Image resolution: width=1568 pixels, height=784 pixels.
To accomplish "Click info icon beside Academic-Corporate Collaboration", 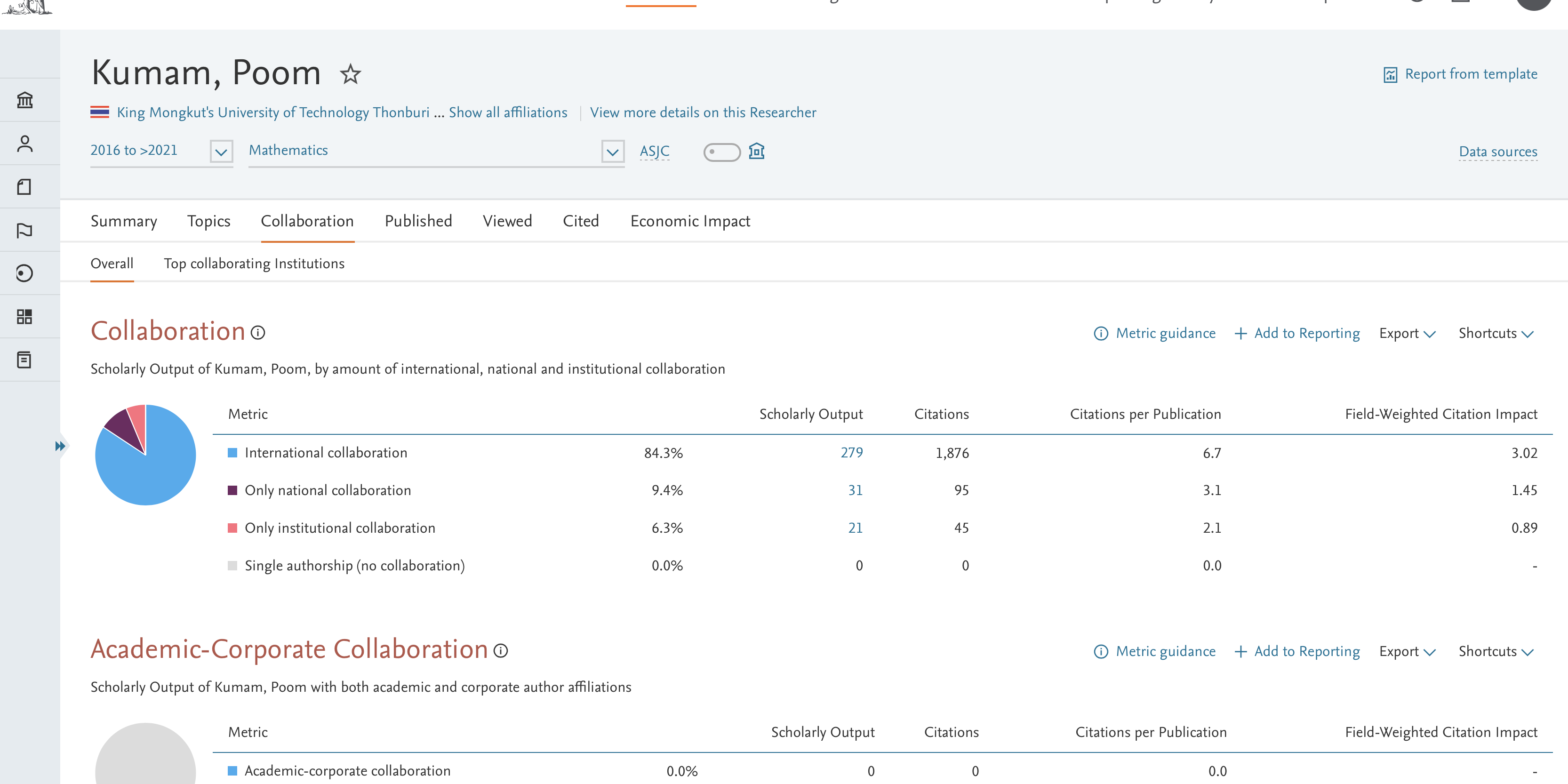I will tap(500, 651).
